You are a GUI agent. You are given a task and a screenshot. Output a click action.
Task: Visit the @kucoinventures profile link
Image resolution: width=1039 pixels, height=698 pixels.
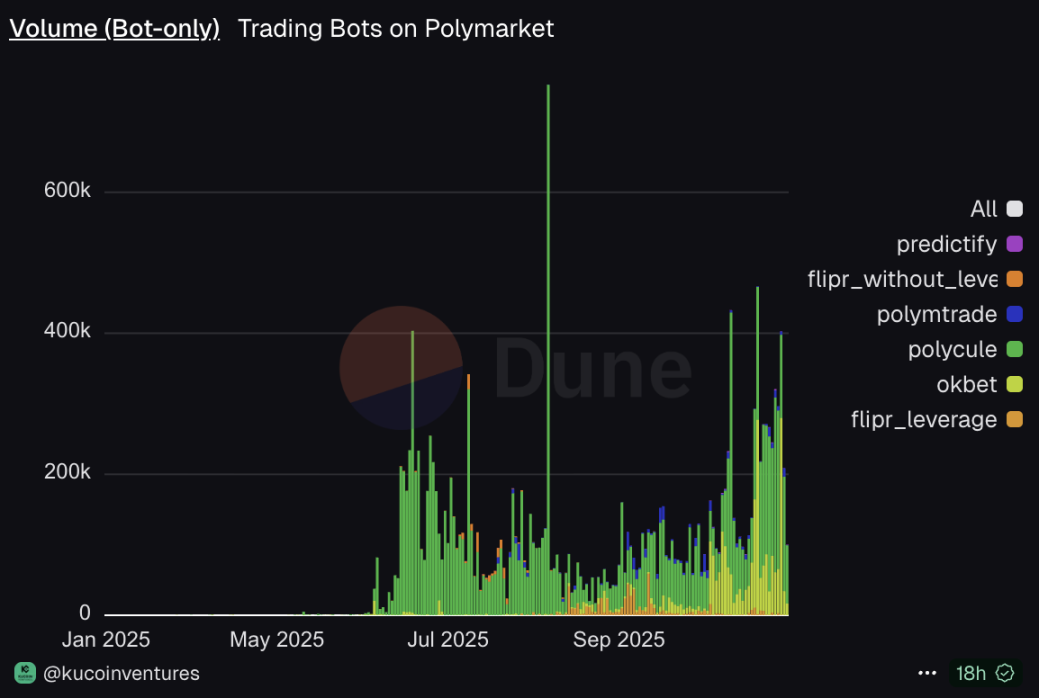[121, 673]
